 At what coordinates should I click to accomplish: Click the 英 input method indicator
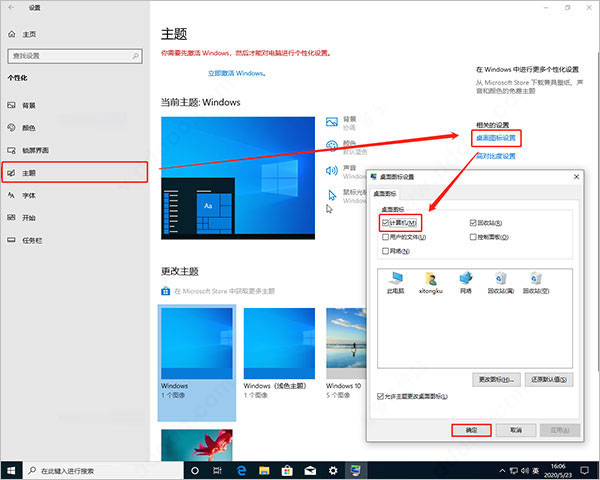536,470
